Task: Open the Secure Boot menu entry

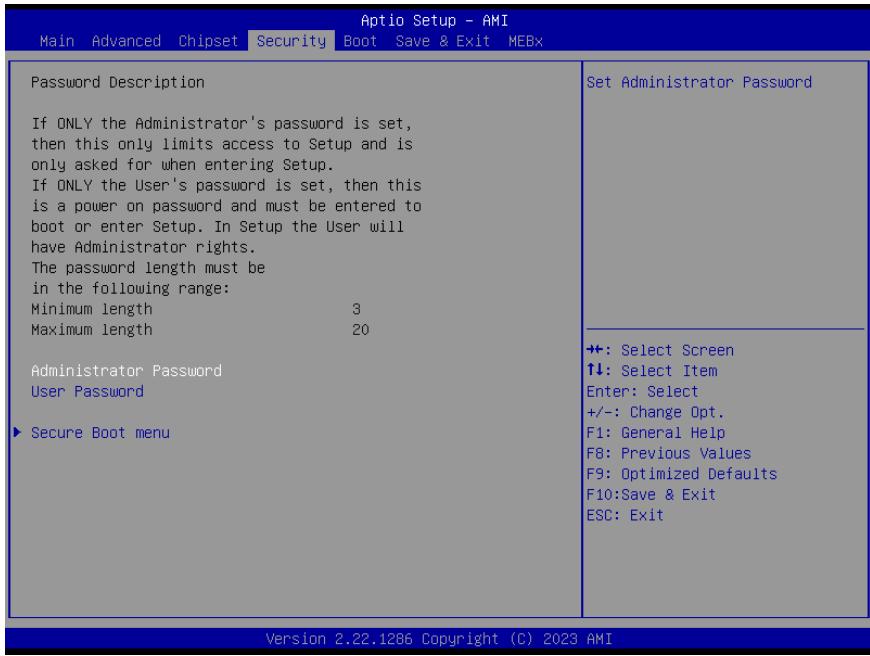Action: click(x=100, y=432)
